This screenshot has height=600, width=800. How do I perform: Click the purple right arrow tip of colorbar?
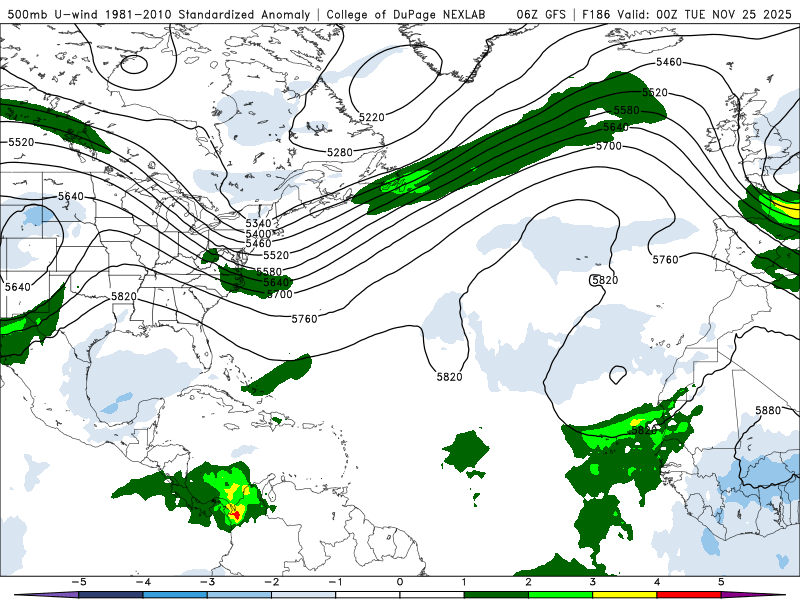click(753, 595)
